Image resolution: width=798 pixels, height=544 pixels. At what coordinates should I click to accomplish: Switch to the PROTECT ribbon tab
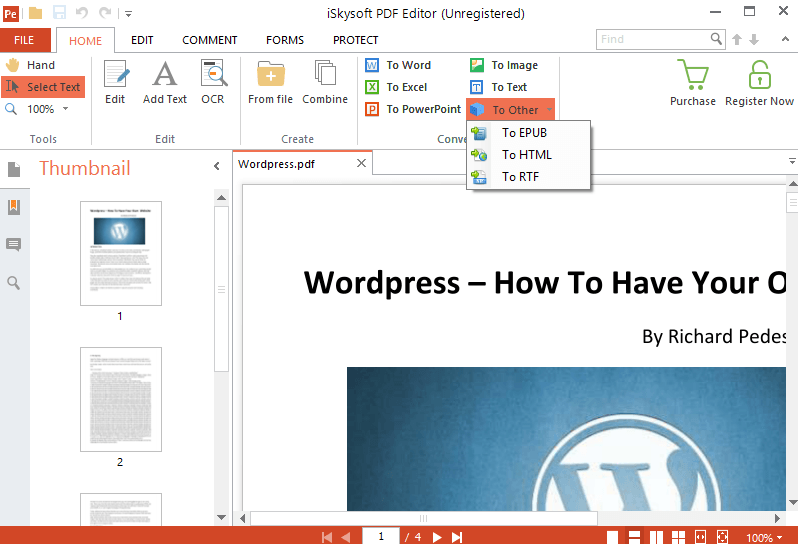click(356, 40)
